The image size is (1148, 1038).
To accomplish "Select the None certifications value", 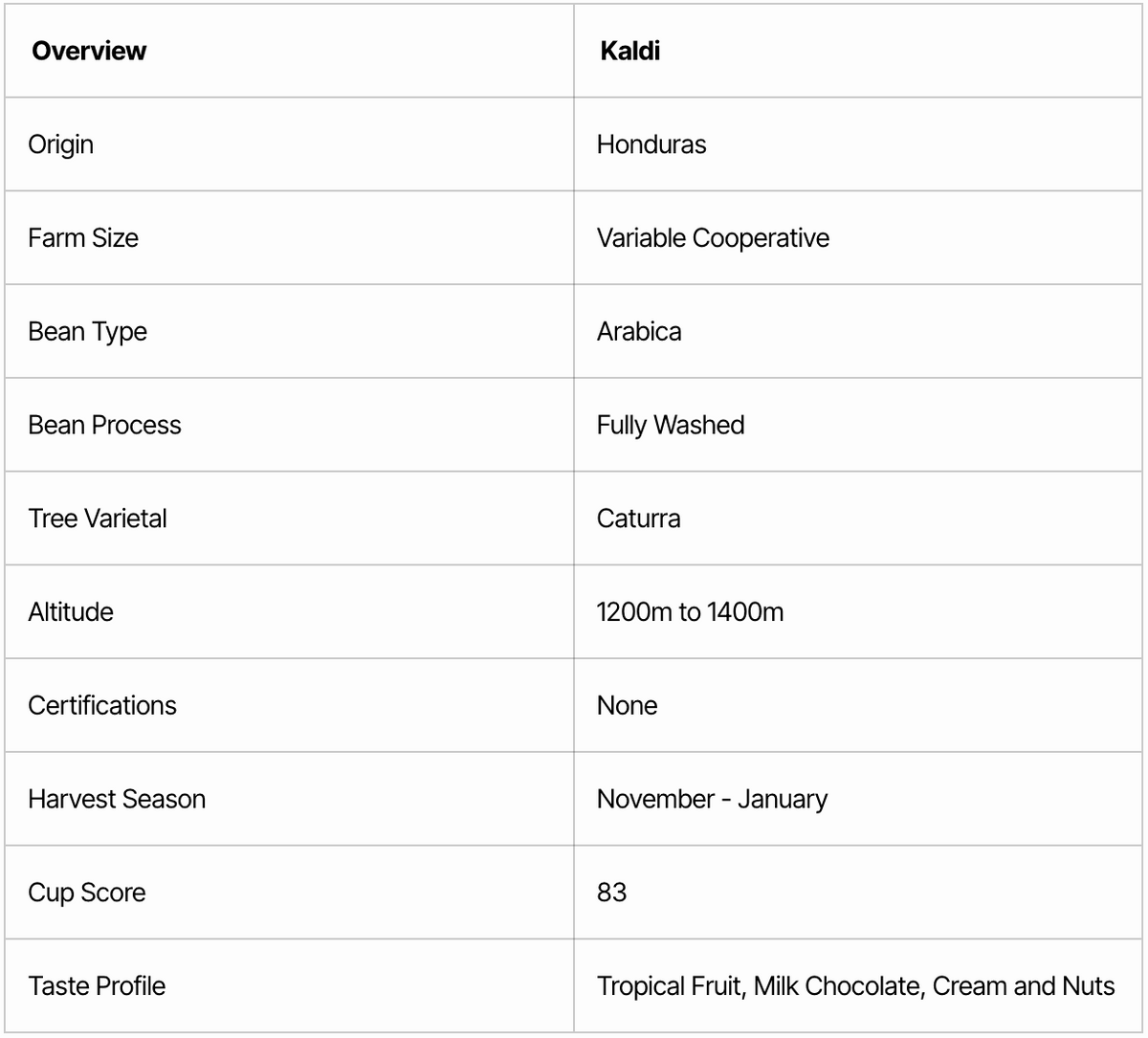I will 627,706.
